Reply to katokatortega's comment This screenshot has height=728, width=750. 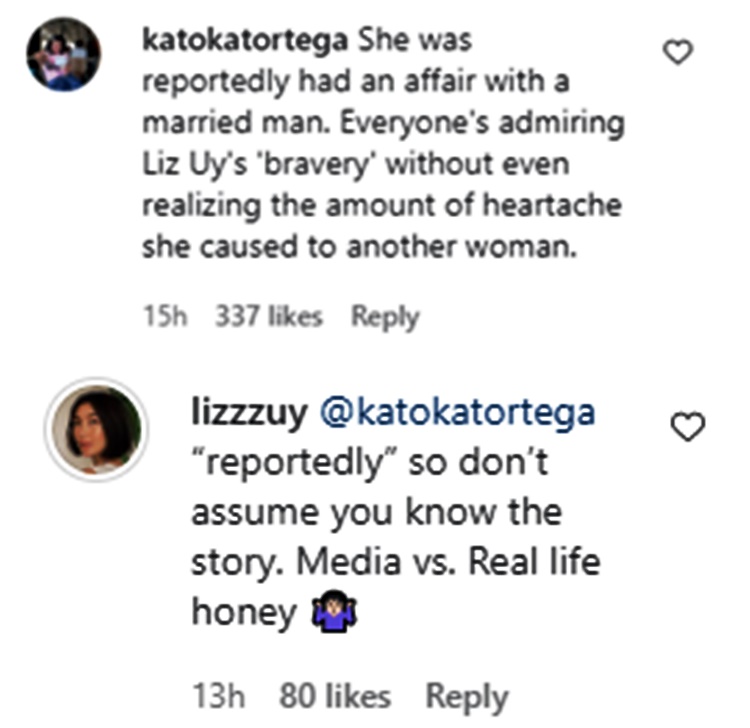(x=384, y=317)
